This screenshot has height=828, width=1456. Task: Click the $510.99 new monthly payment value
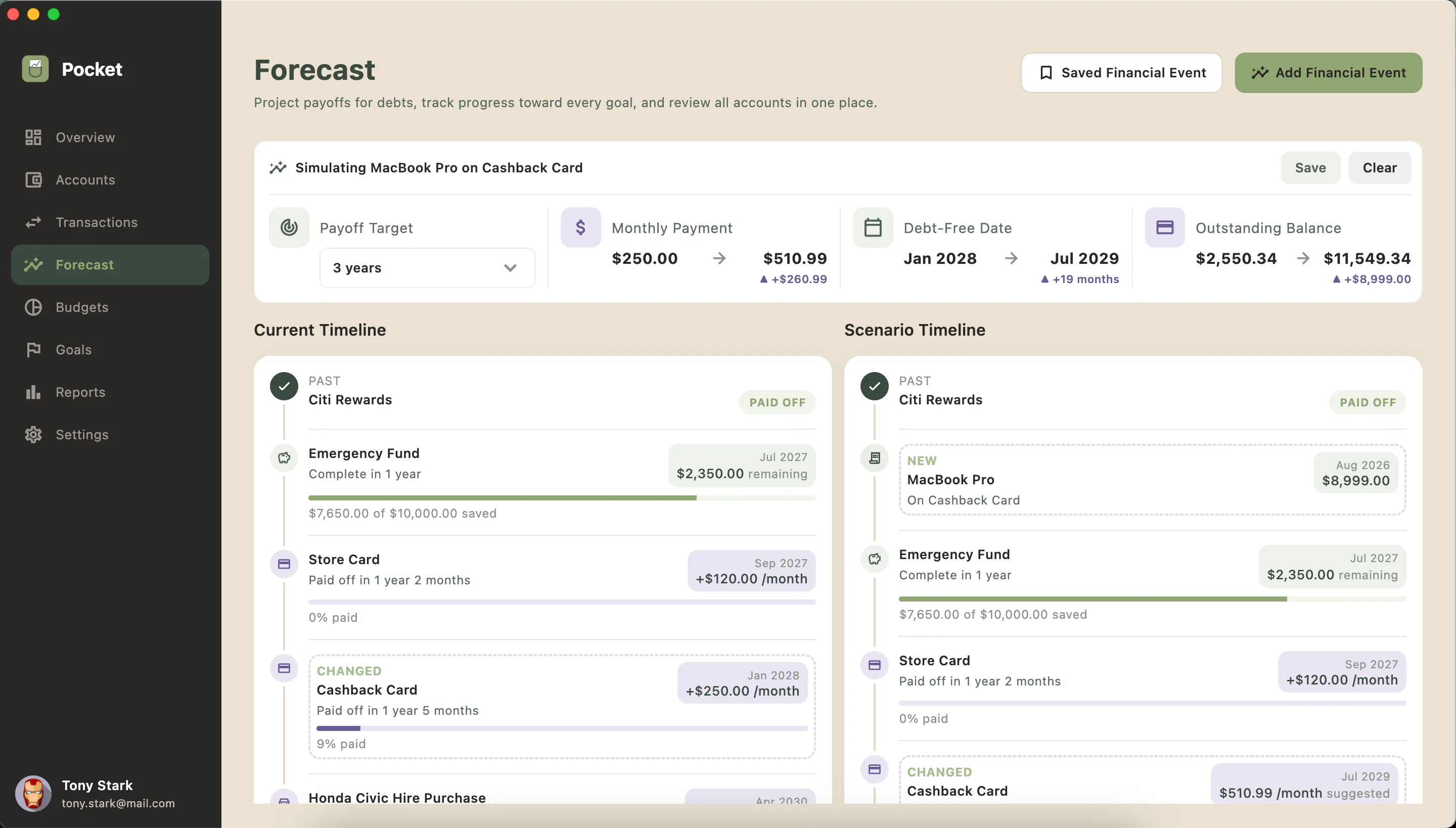click(795, 258)
